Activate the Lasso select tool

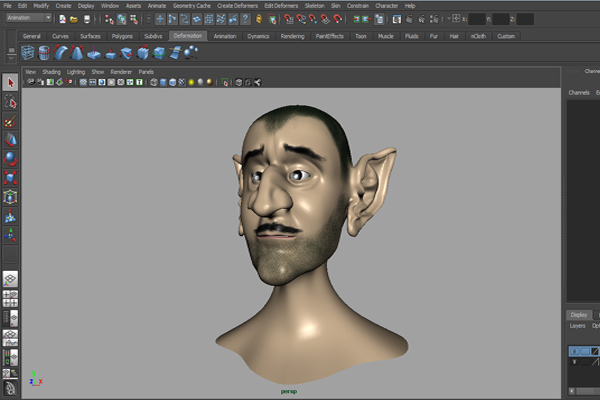tap(10, 102)
